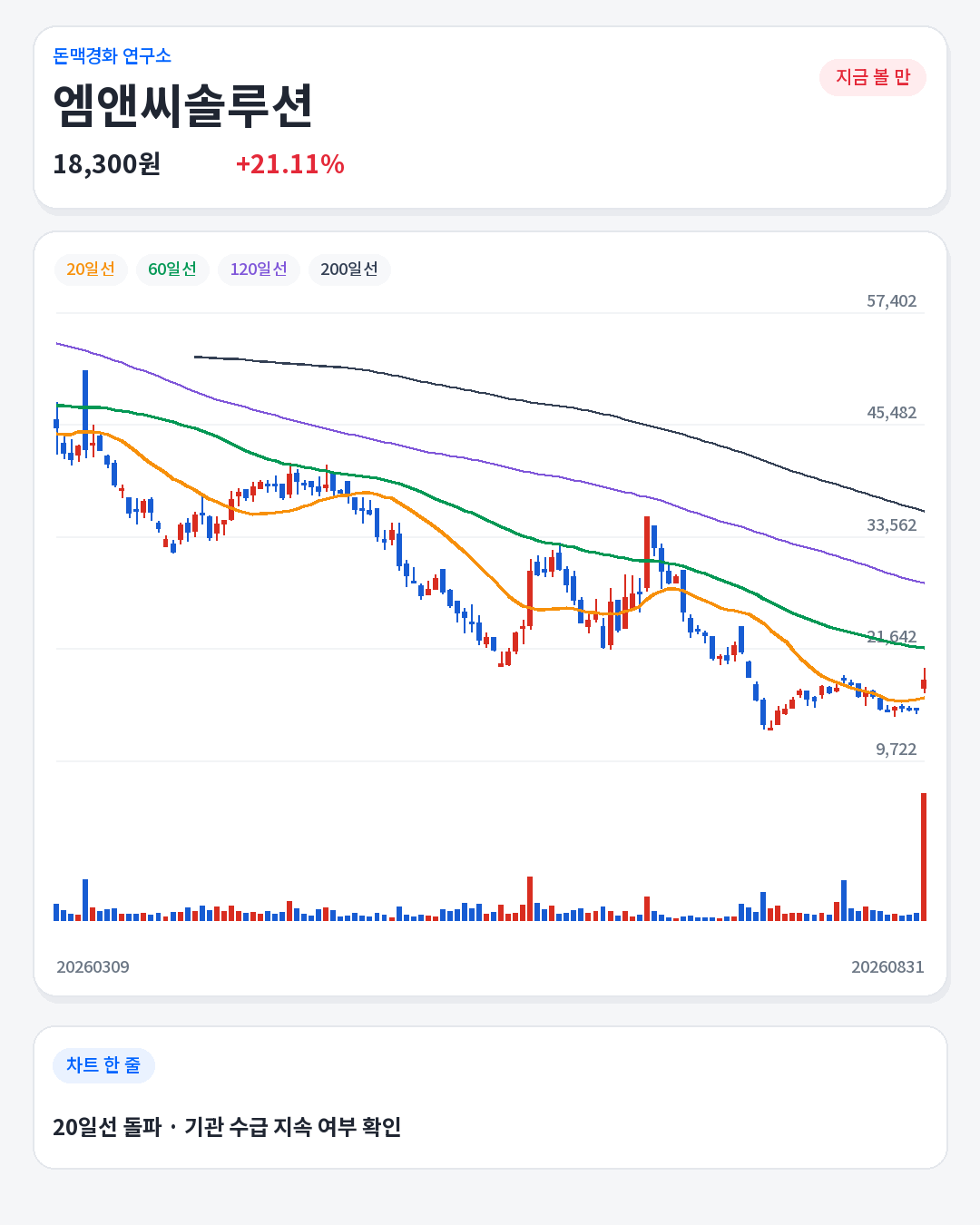Viewport: 980px width, 1225px height.
Task: Click the 45,482 axis label
Action: [891, 413]
